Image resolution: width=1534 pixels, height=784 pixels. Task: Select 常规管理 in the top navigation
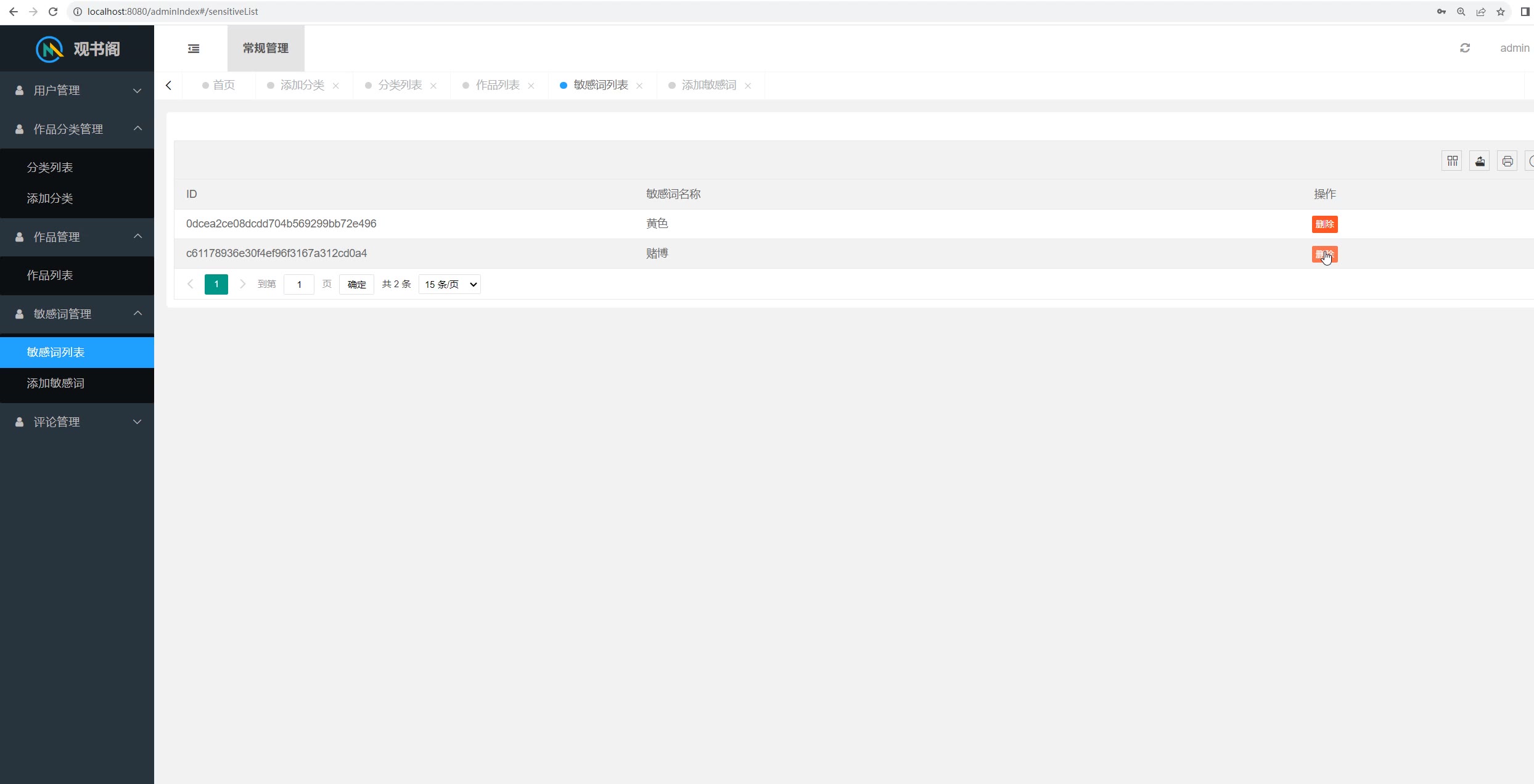266,48
